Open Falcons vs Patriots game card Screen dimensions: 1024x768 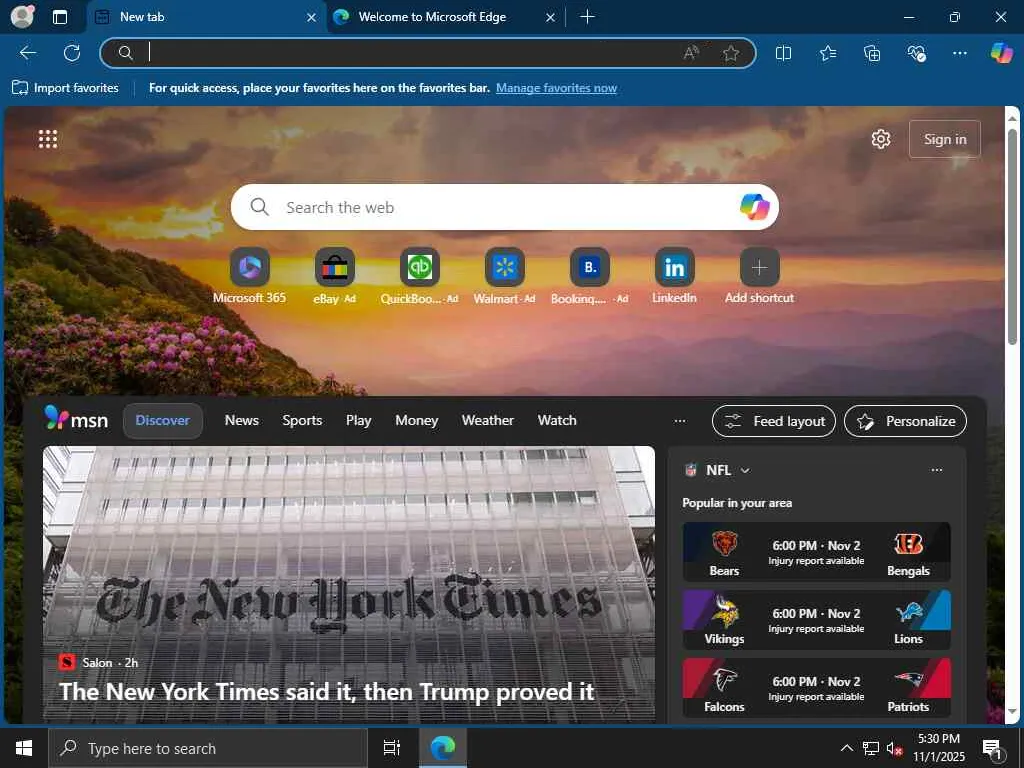816,688
